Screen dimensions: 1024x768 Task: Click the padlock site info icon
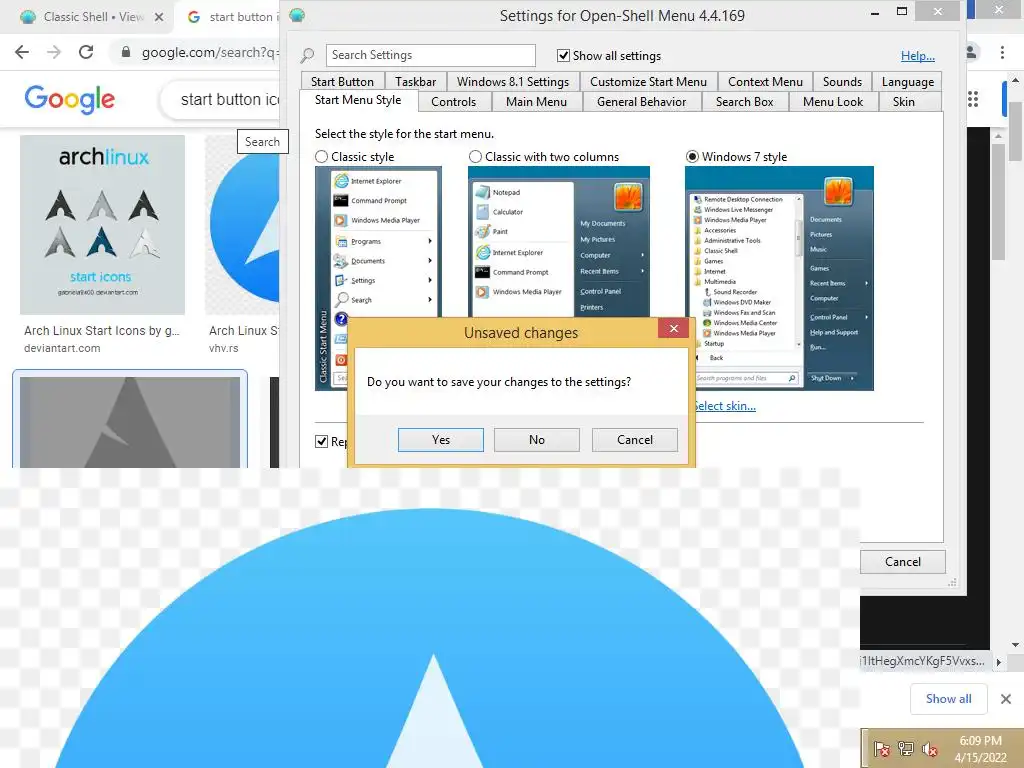coord(126,52)
